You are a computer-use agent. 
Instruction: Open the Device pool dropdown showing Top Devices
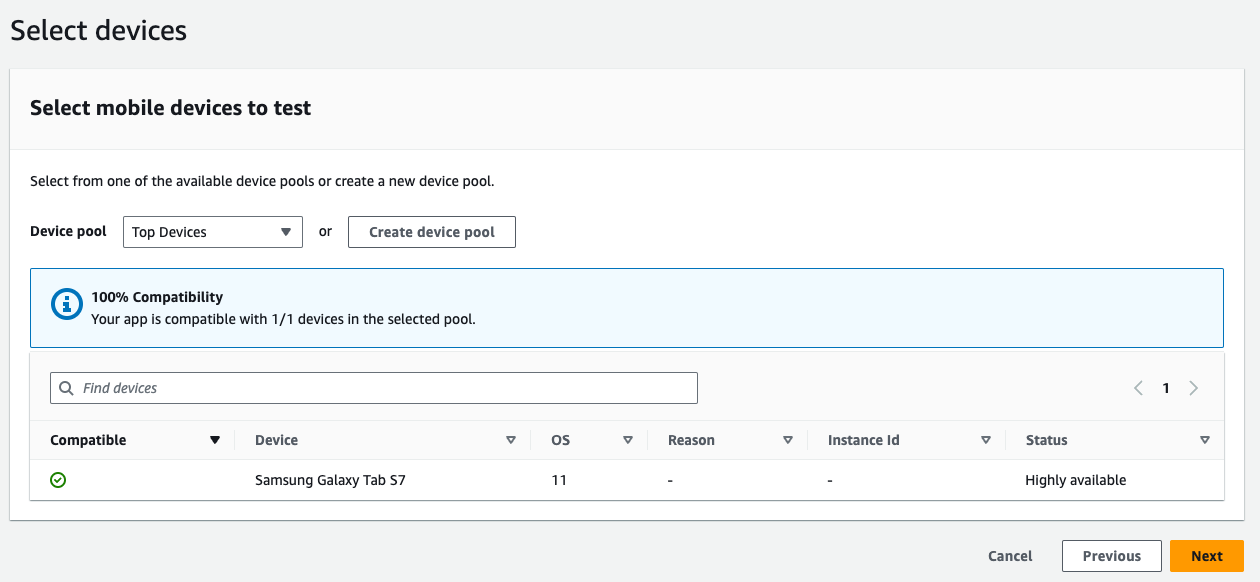212,231
